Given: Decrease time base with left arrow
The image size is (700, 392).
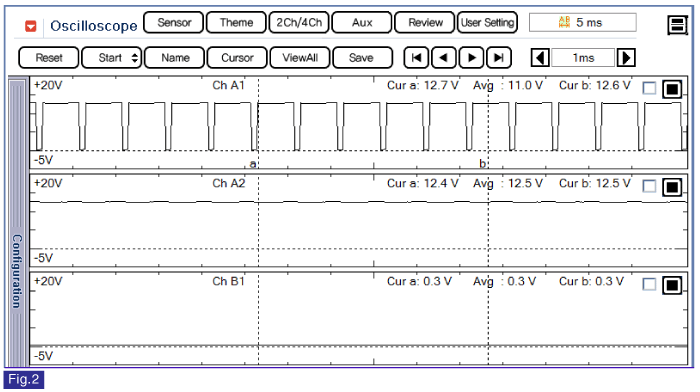Looking at the screenshot, I should [540, 58].
